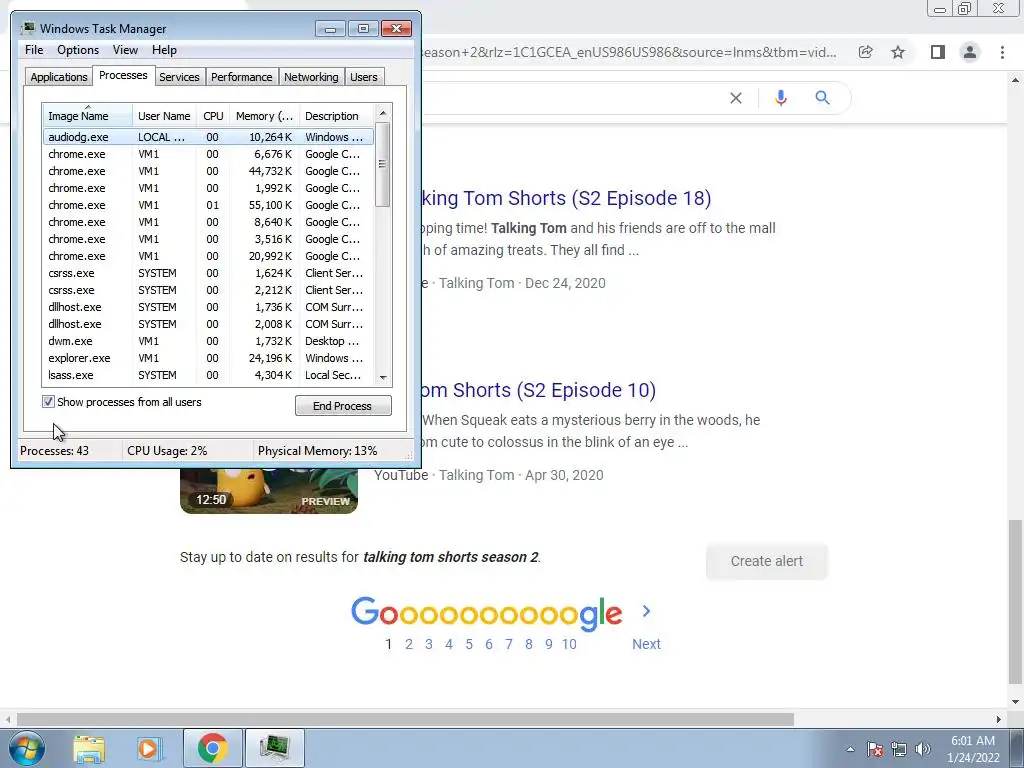Toggle Show processes from all users
This screenshot has width=1024, height=768.
[48, 402]
